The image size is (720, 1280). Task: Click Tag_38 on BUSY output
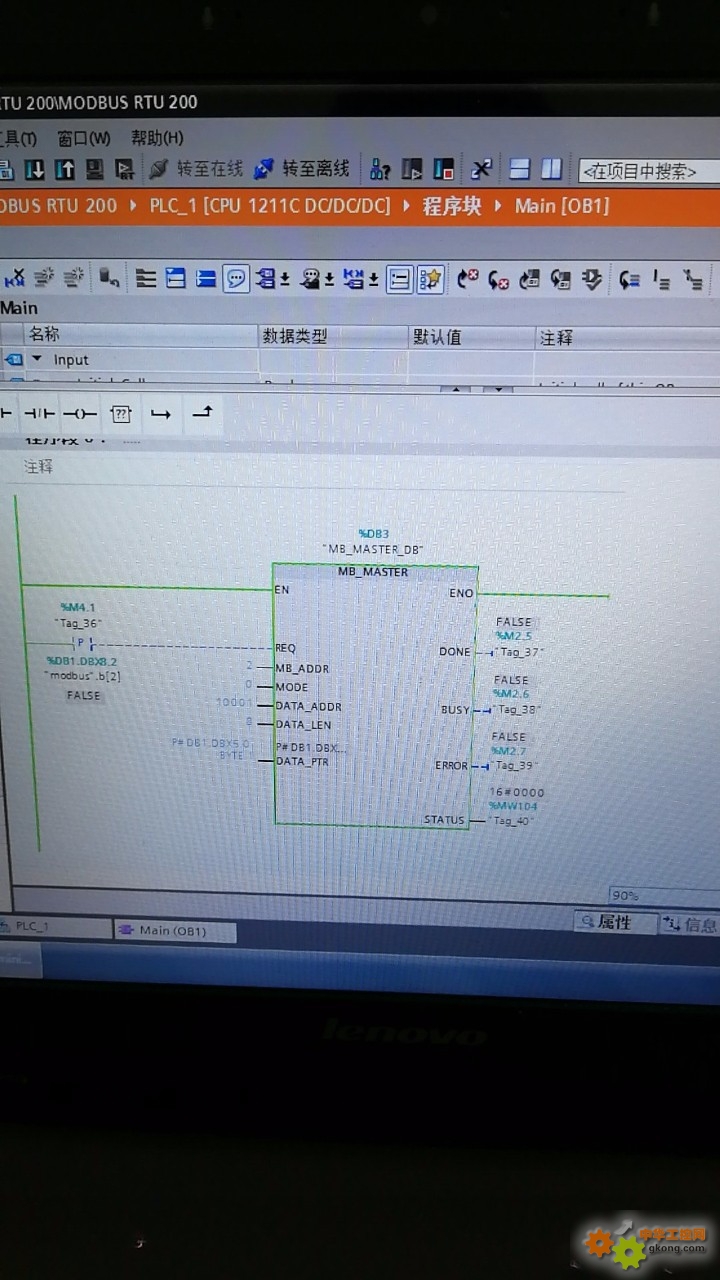click(x=518, y=710)
